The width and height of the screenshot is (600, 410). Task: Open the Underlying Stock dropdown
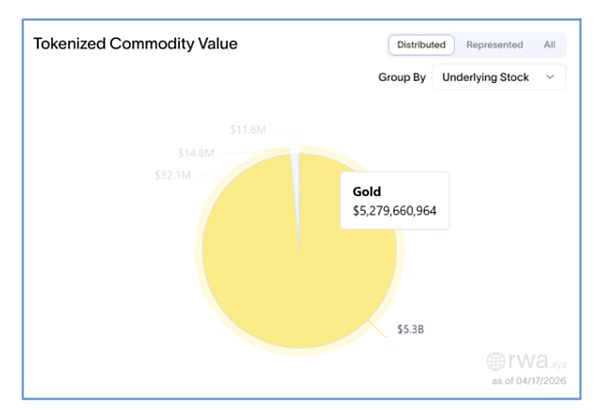tap(498, 77)
